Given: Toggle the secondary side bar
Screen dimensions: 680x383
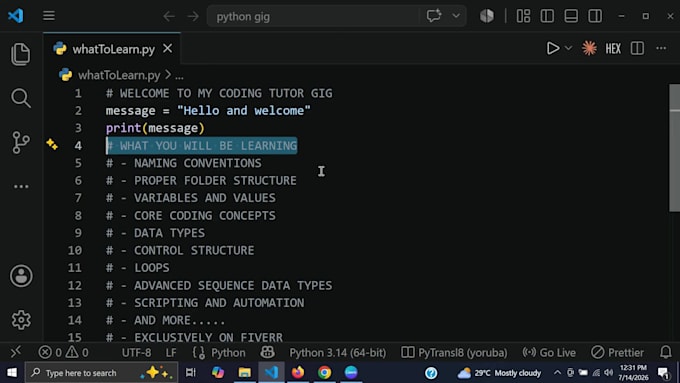Looking at the screenshot, I should [595, 16].
